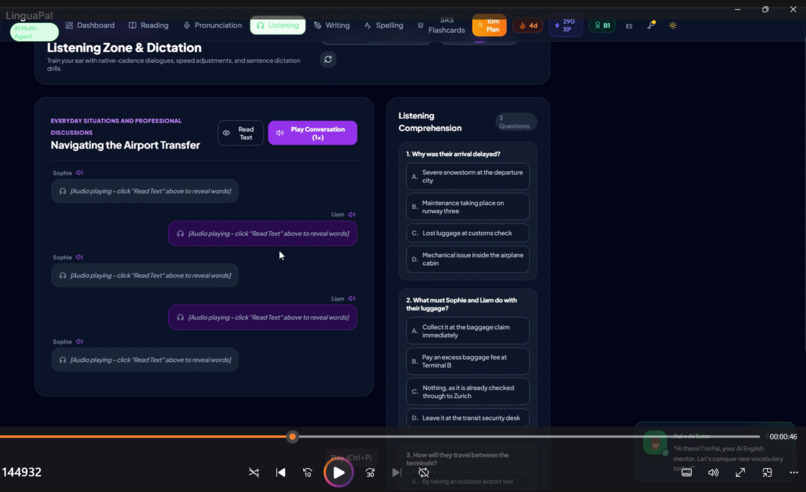Click the 4d streak flame badge
The width and height of the screenshot is (806, 492).
(x=528, y=25)
